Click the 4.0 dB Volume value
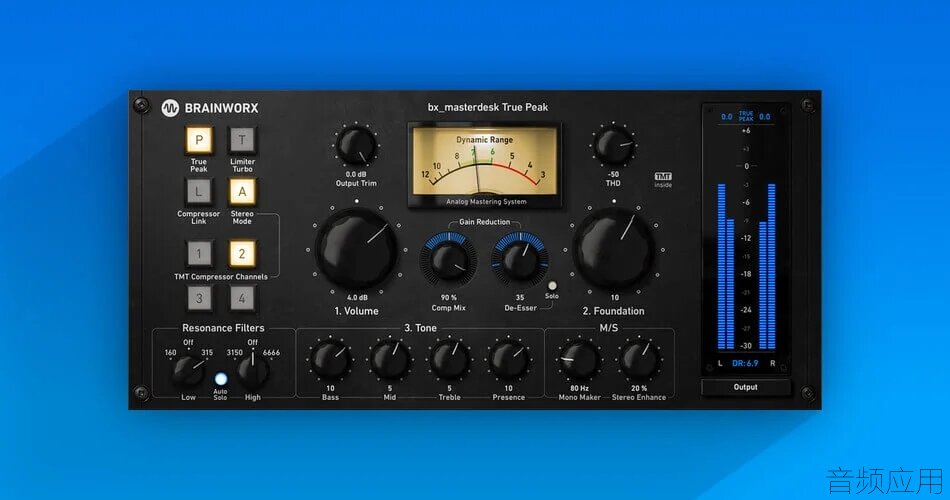 [357, 298]
